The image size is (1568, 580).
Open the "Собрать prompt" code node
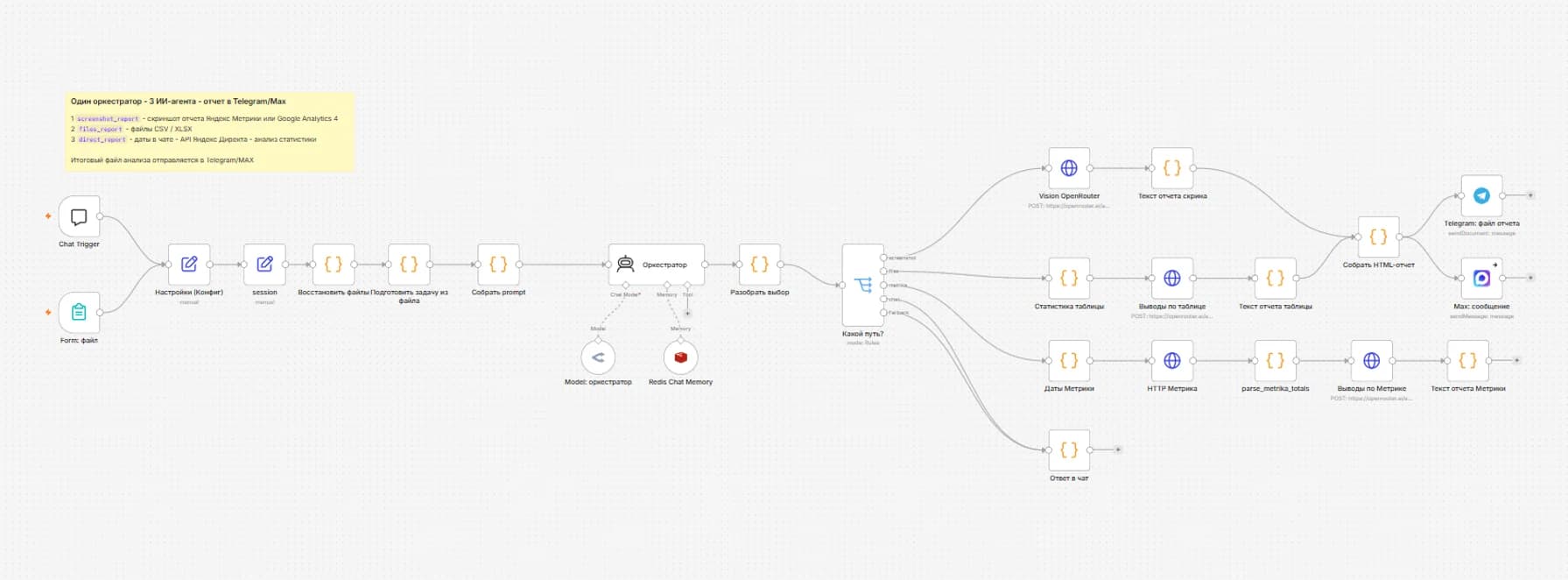[498, 265]
